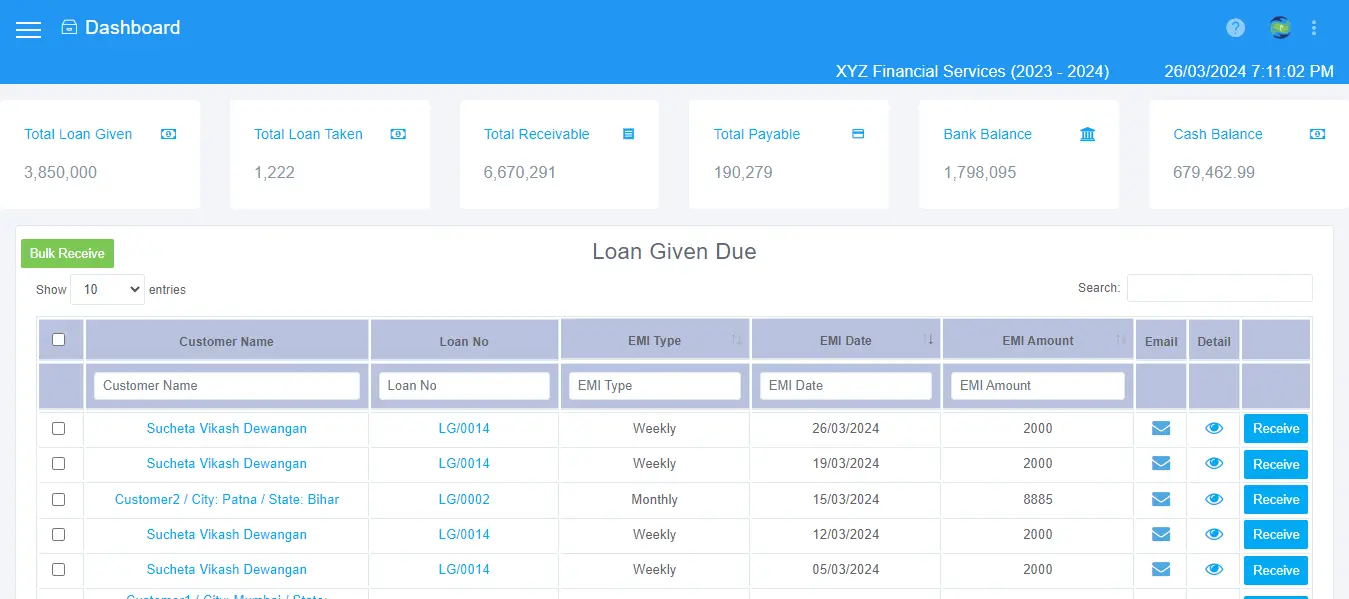
Task: Open the help question mark icon
Action: (x=1235, y=27)
